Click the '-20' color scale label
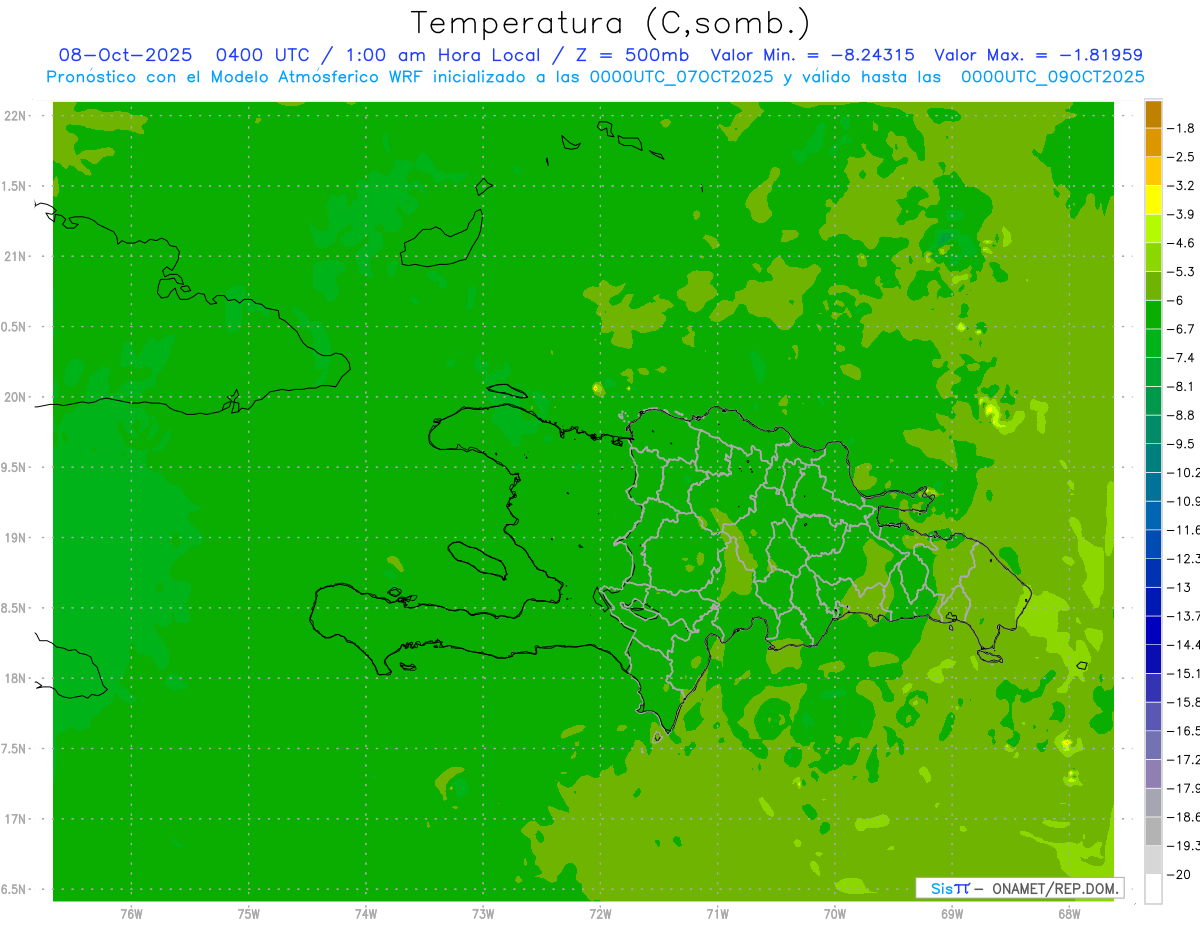 tap(1180, 875)
